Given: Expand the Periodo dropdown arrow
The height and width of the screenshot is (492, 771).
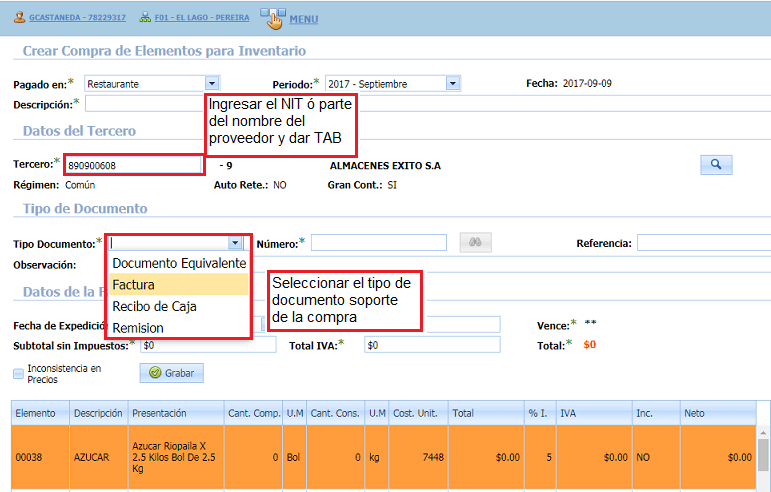Looking at the screenshot, I should (452, 84).
